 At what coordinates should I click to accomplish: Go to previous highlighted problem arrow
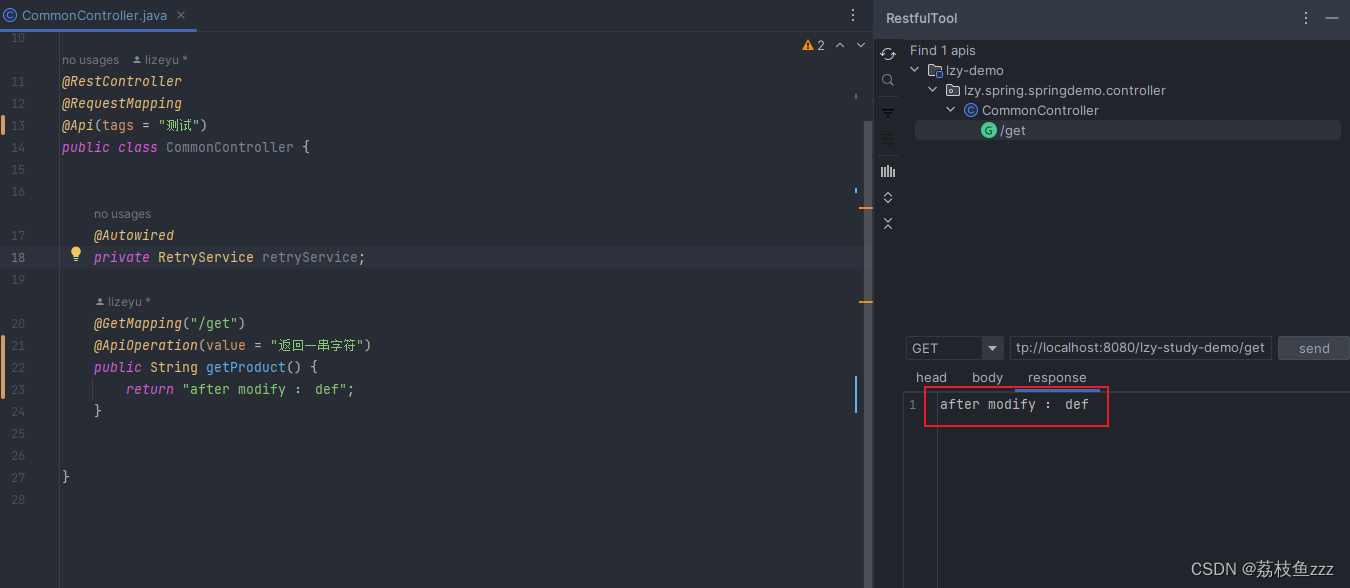(840, 45)
